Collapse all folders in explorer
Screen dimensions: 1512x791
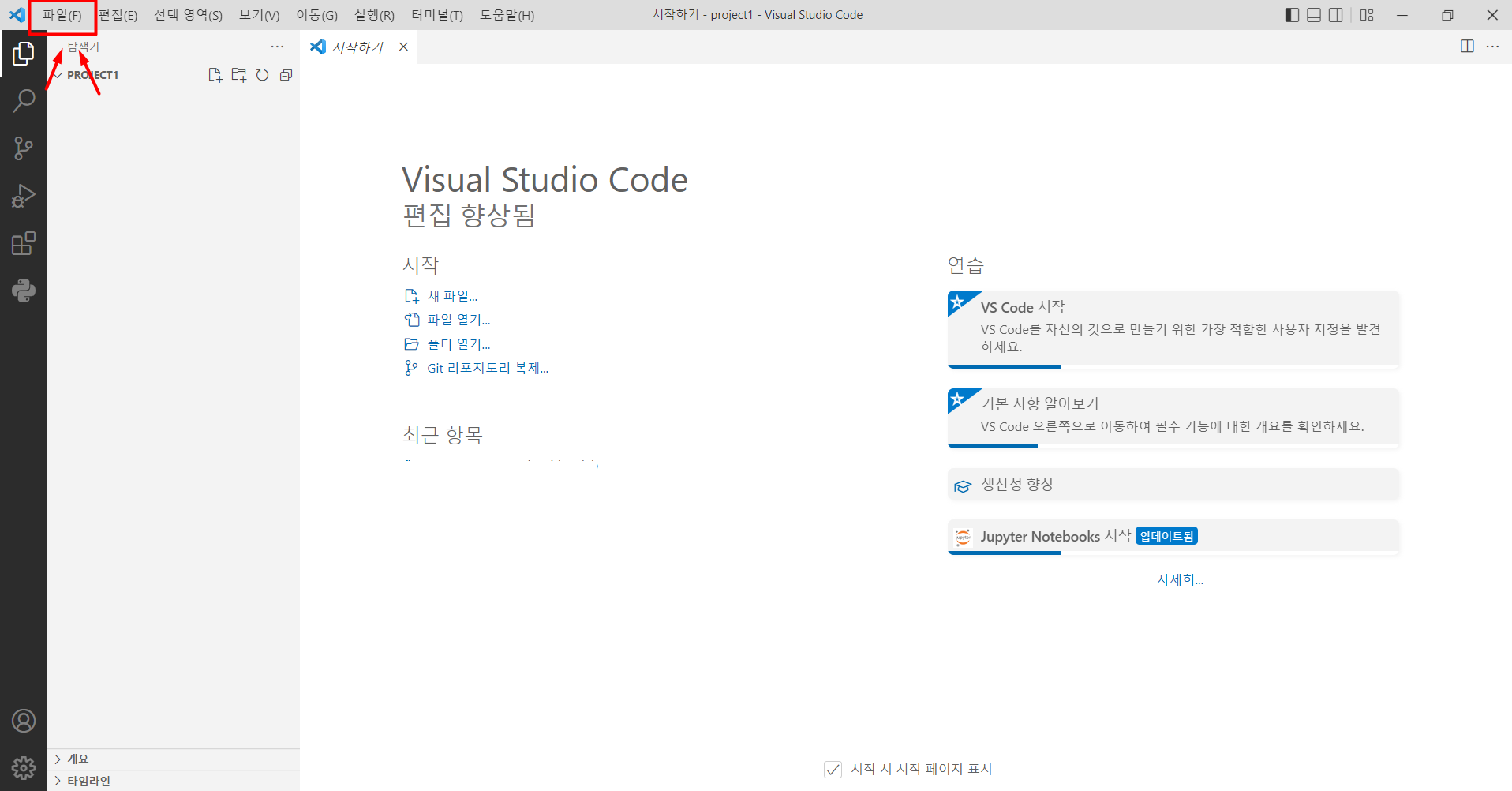tap(286, 75)
